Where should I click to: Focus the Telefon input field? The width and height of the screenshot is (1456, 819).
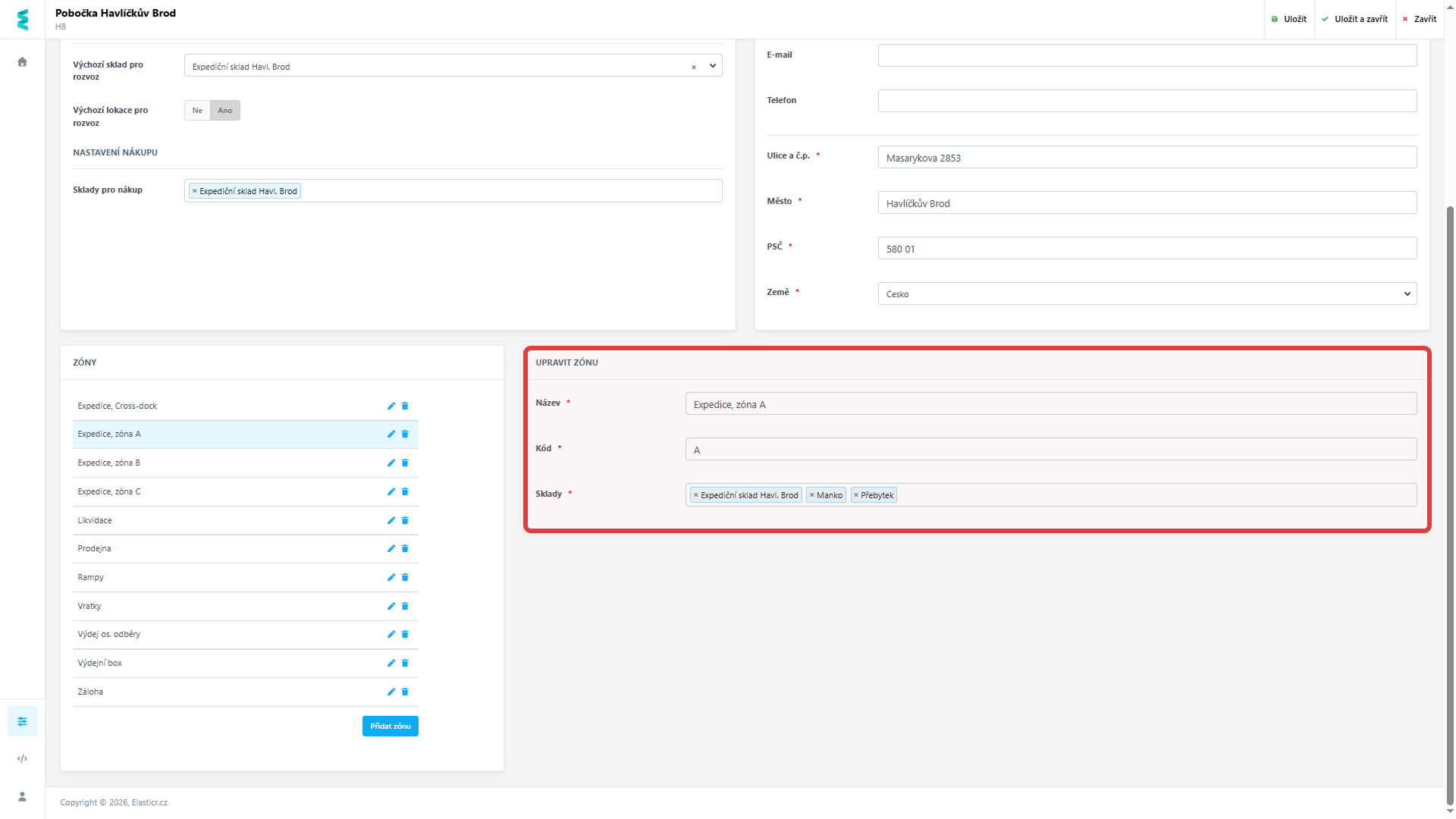click(1147, 101)
